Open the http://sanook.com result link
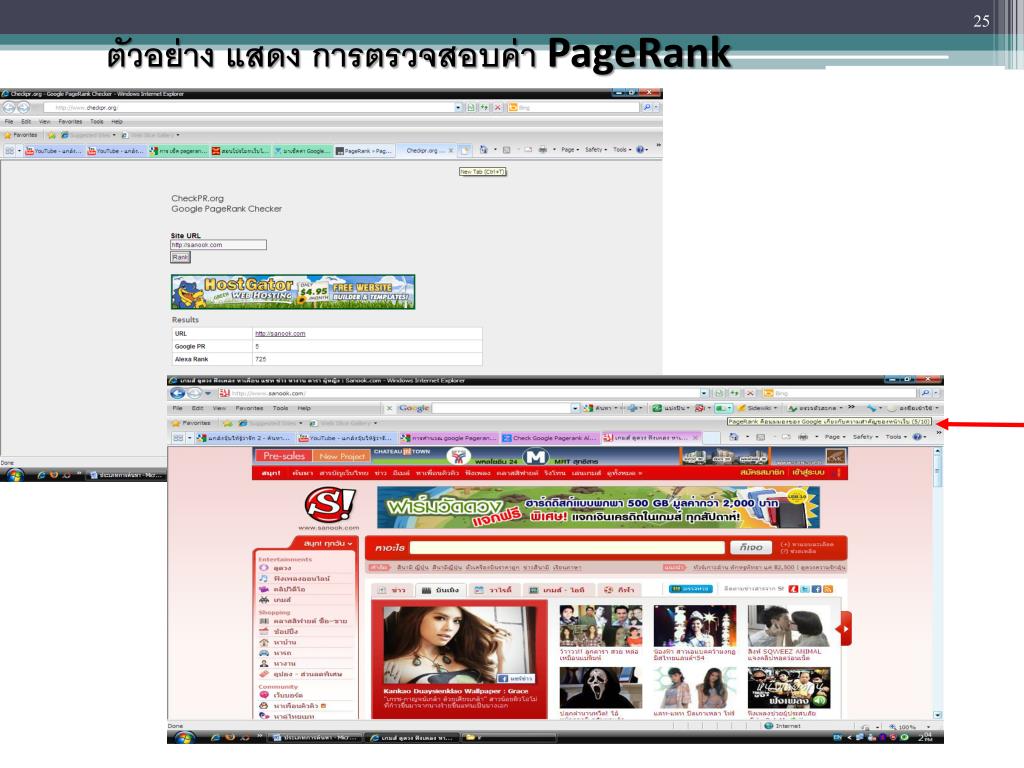The width and height of the screenshot is (1024, 768). click(280, 334)
